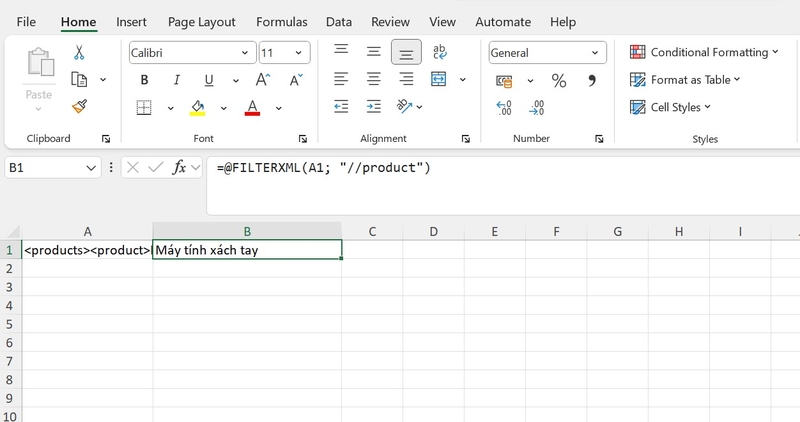Toggle Bold formatting
800x422 pixels.
pos(144,80)
